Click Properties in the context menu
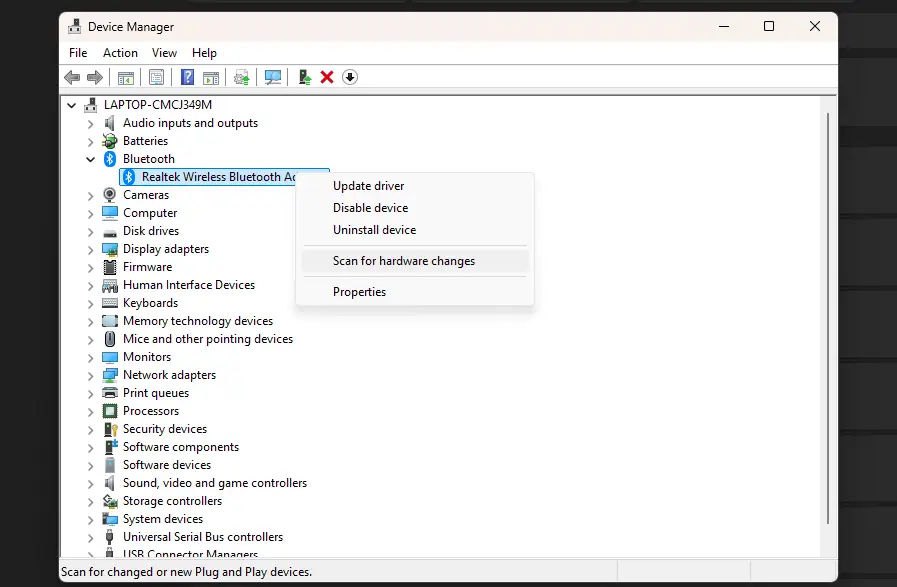This screenshot has height=587, width=897. pos(359,291)
